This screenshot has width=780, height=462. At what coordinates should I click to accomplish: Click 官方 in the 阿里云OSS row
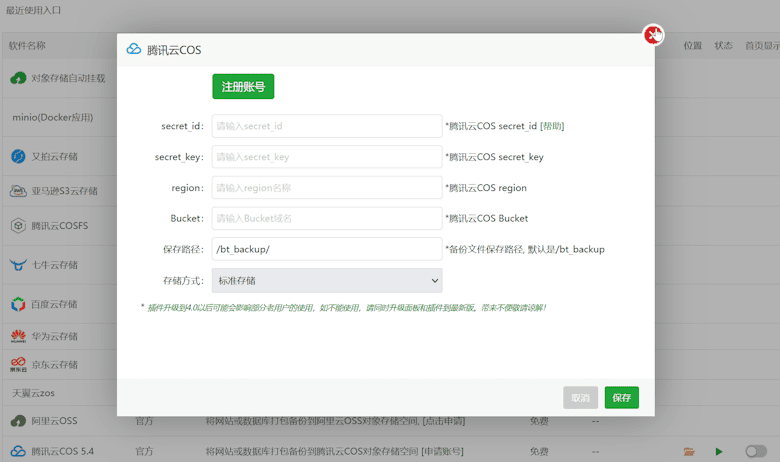click(x=144, y=421)
